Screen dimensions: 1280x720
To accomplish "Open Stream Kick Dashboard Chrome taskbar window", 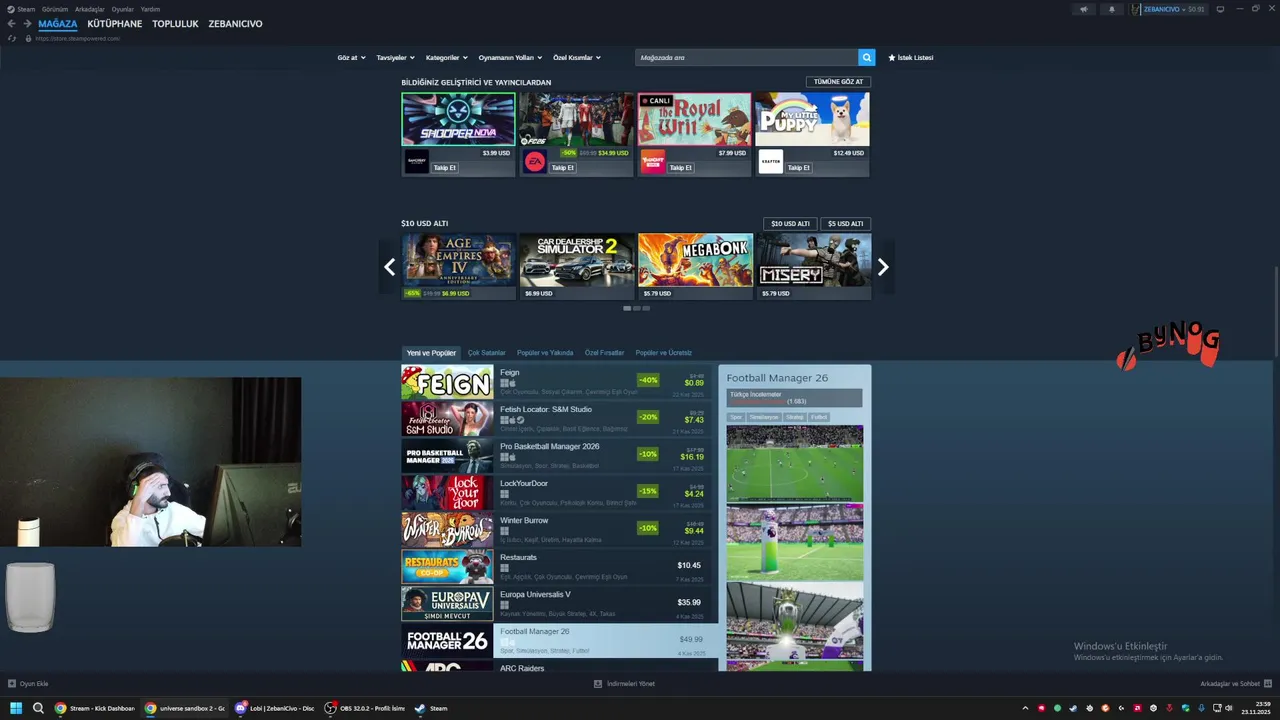I will pos(95,708).
